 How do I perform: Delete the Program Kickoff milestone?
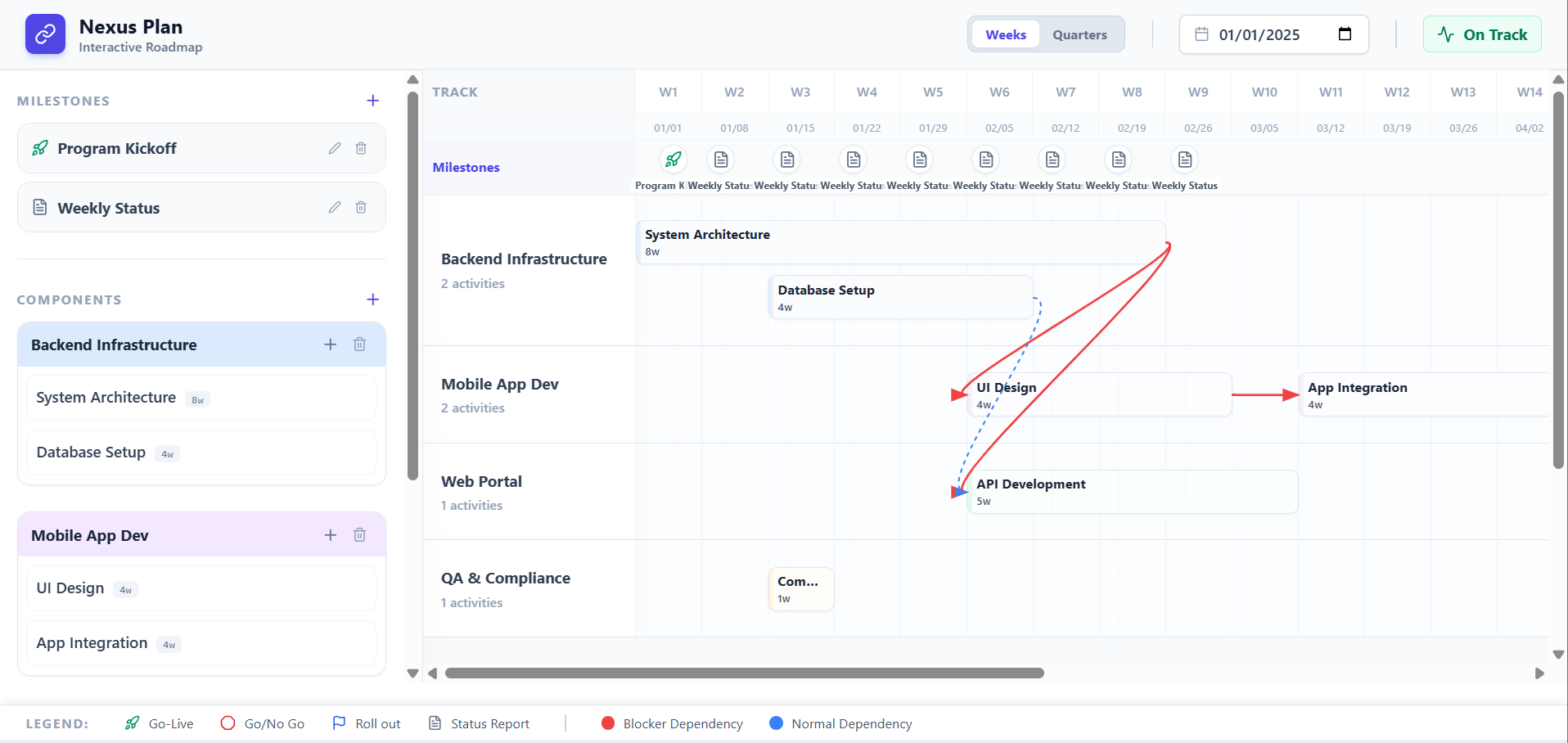tap(361, 148)
